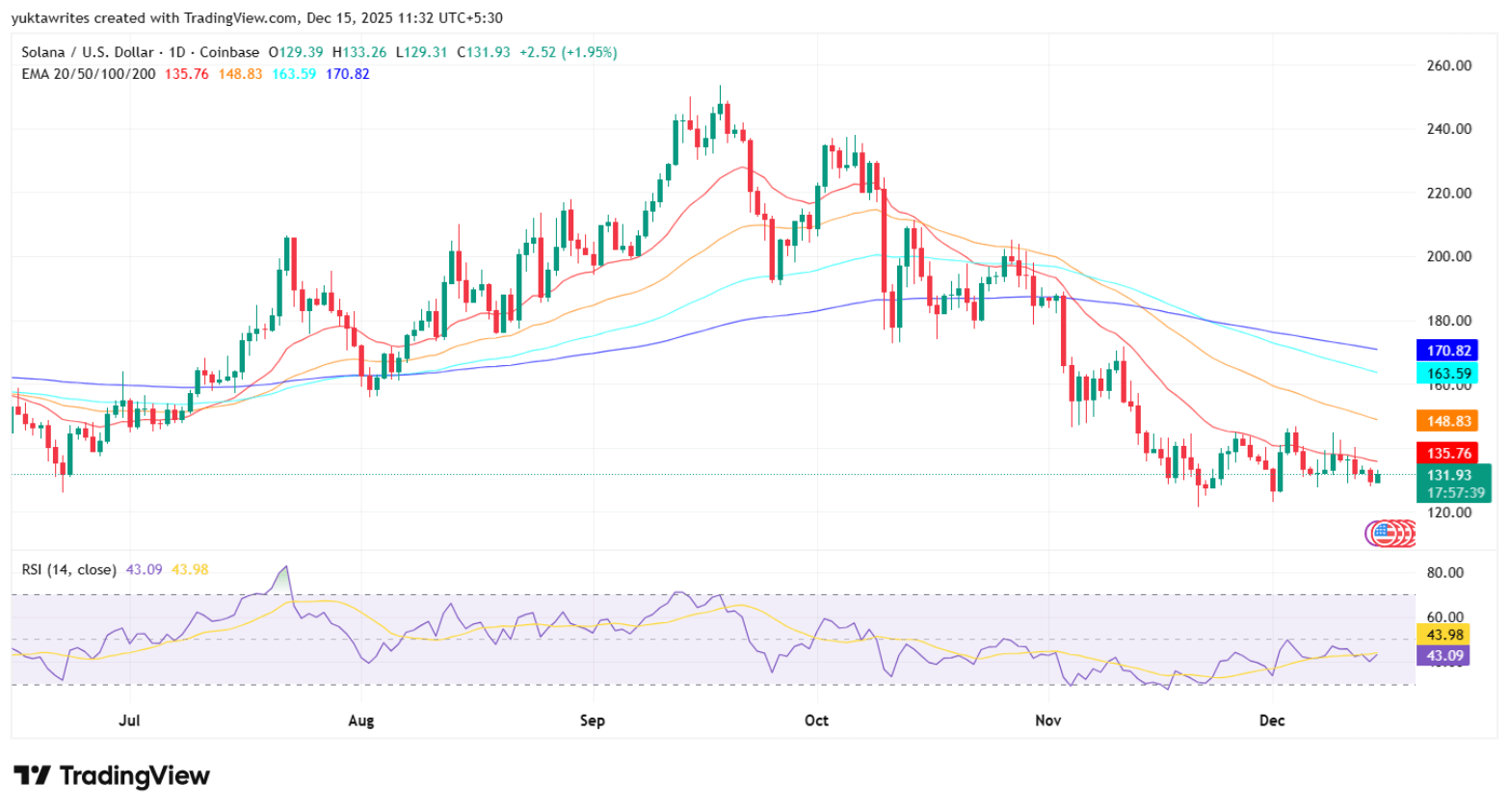This screenshot has width=1509, height=812.
Task: Click the 260.00 mark on price scale
Action: point(1448,65)
